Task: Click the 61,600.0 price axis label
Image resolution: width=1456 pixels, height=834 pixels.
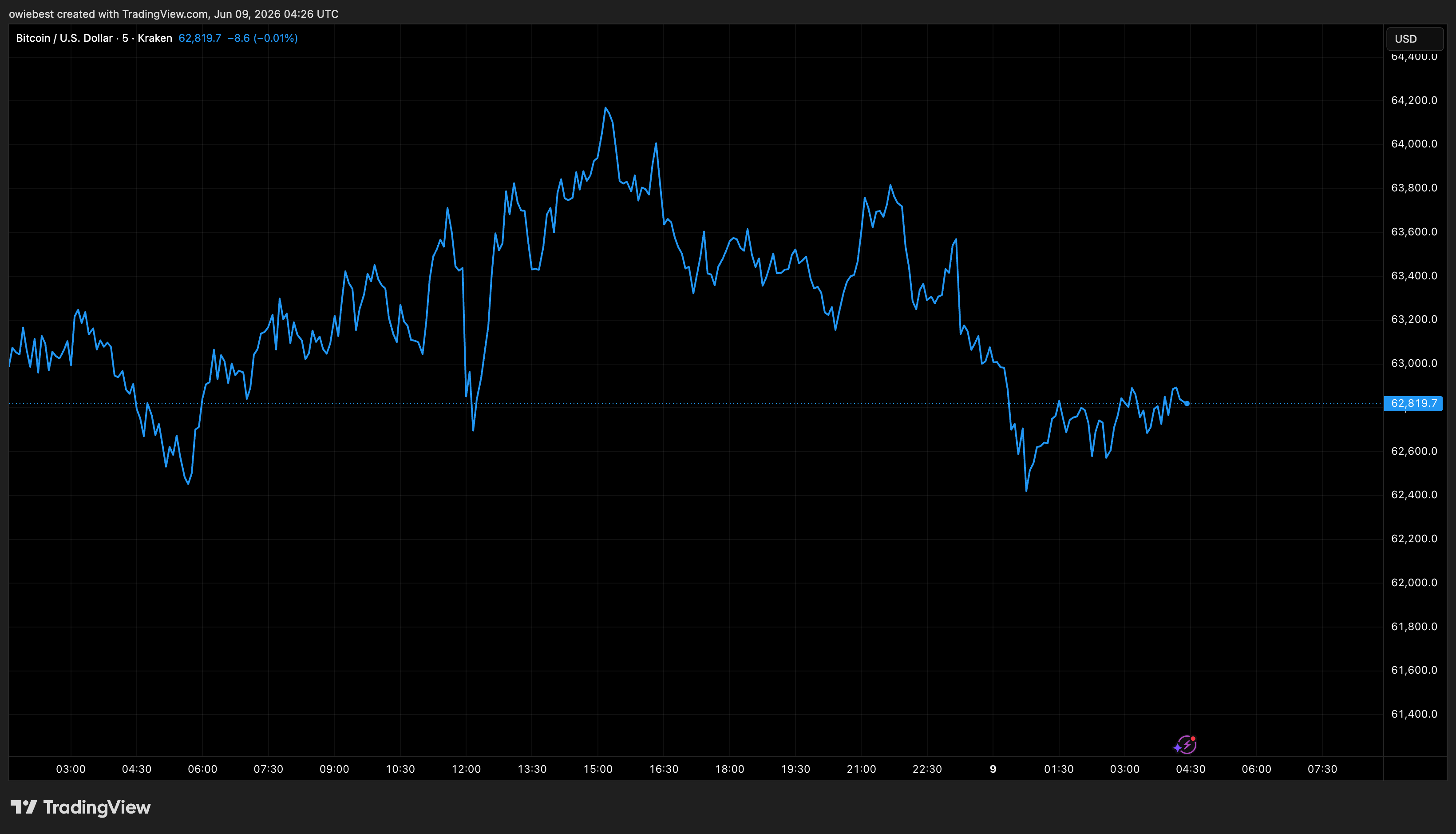Action: (x=1414, y=670)
